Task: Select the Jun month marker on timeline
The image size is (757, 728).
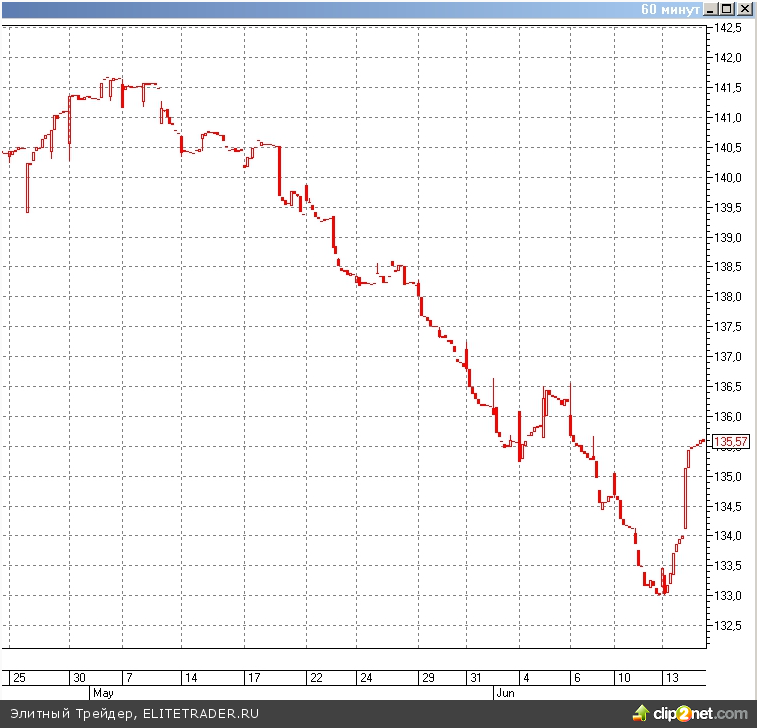Action: click(505, 692)
